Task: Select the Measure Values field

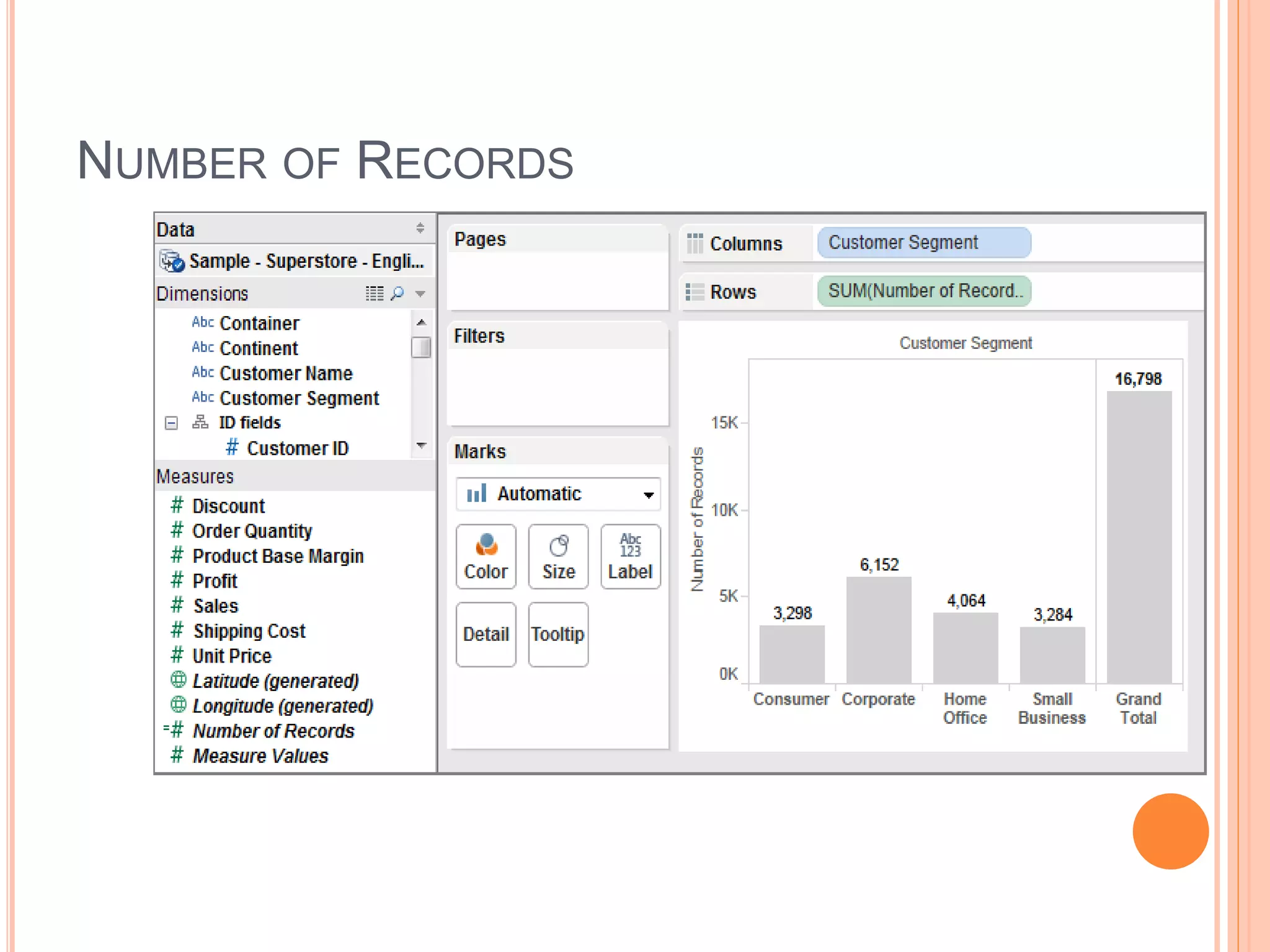Action: [x=260, y=756]
